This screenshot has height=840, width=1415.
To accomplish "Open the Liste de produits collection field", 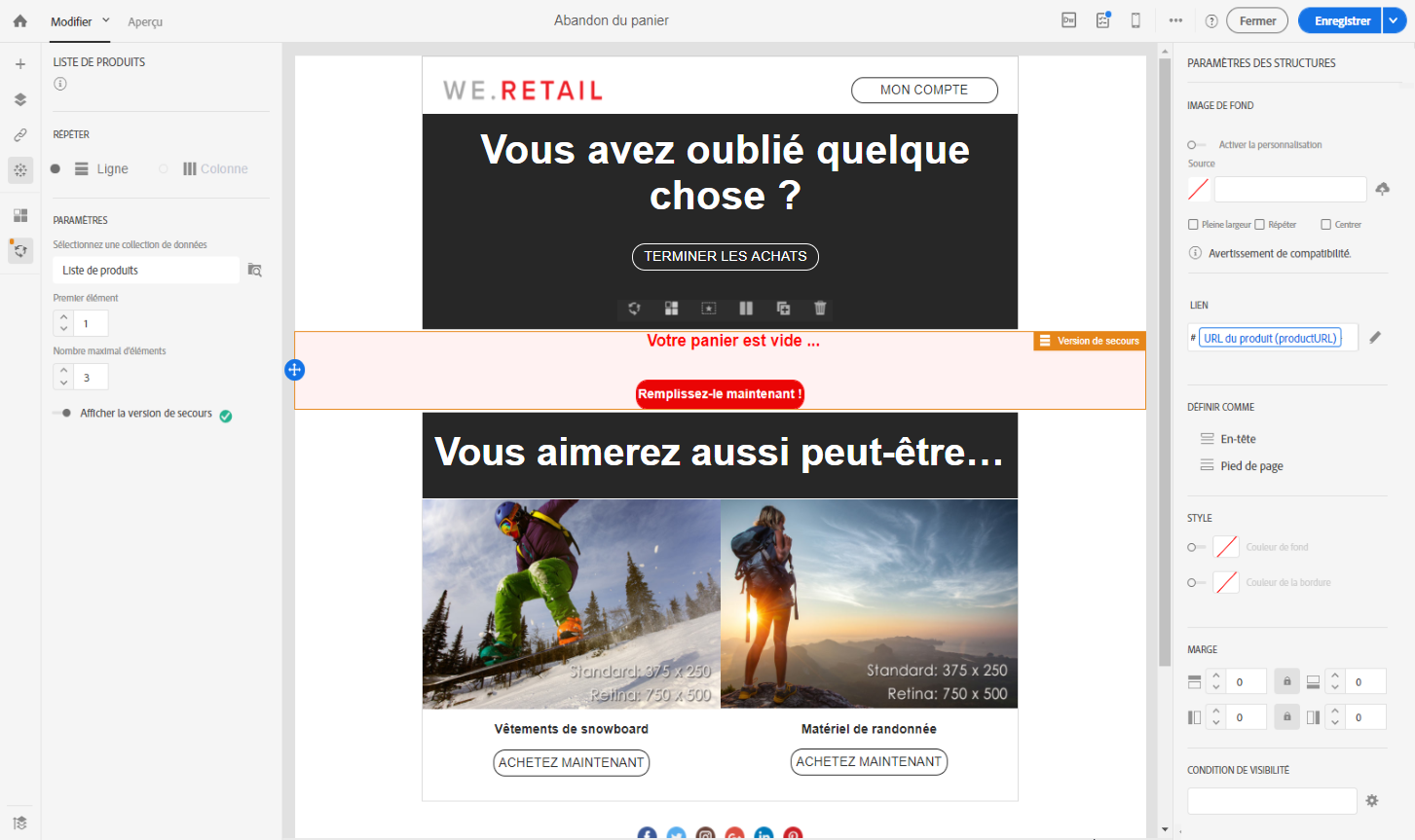I will (x=146, y=271).
